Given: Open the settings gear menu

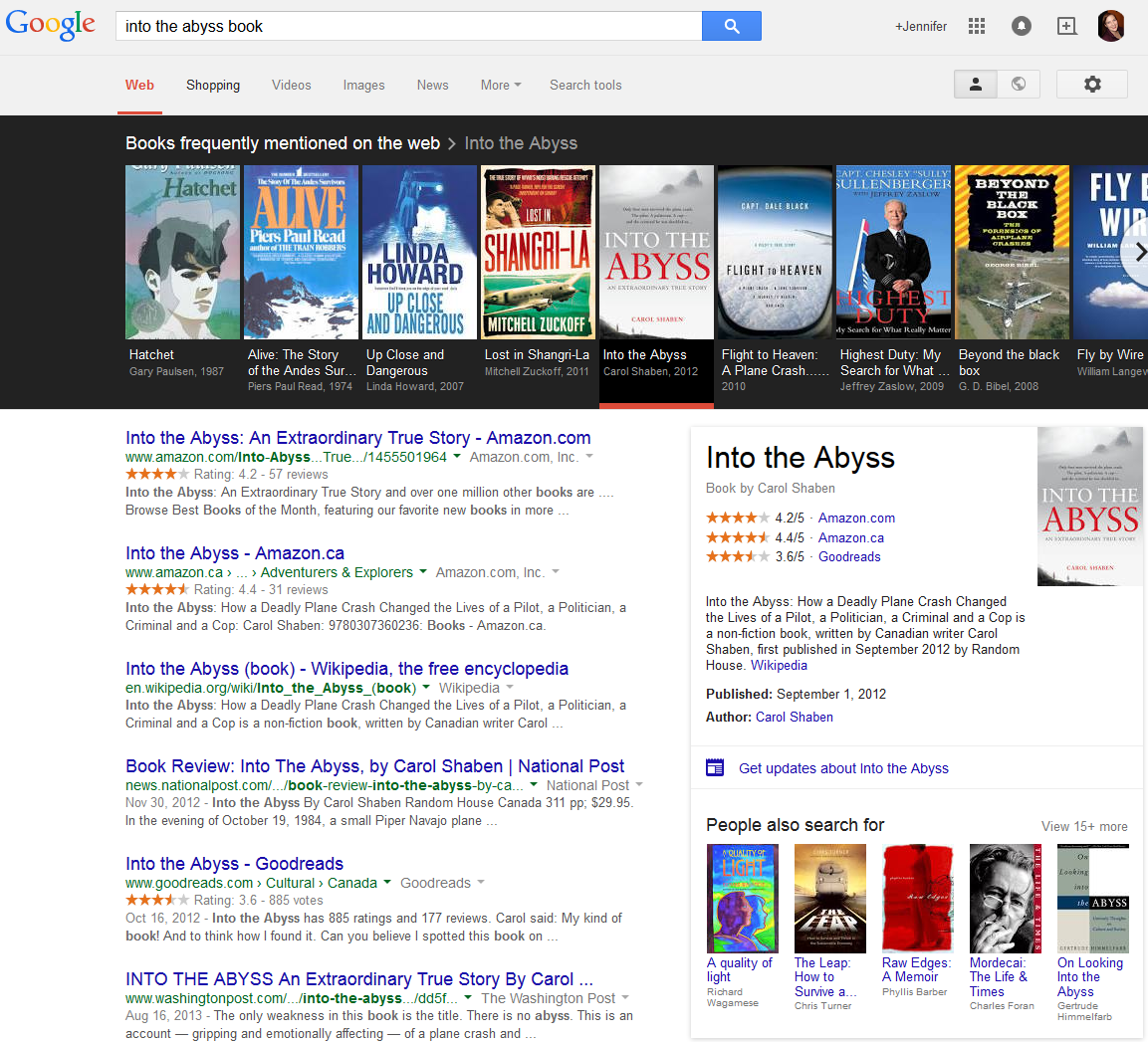Looking at the screenshot, I should coord(1091,85).
